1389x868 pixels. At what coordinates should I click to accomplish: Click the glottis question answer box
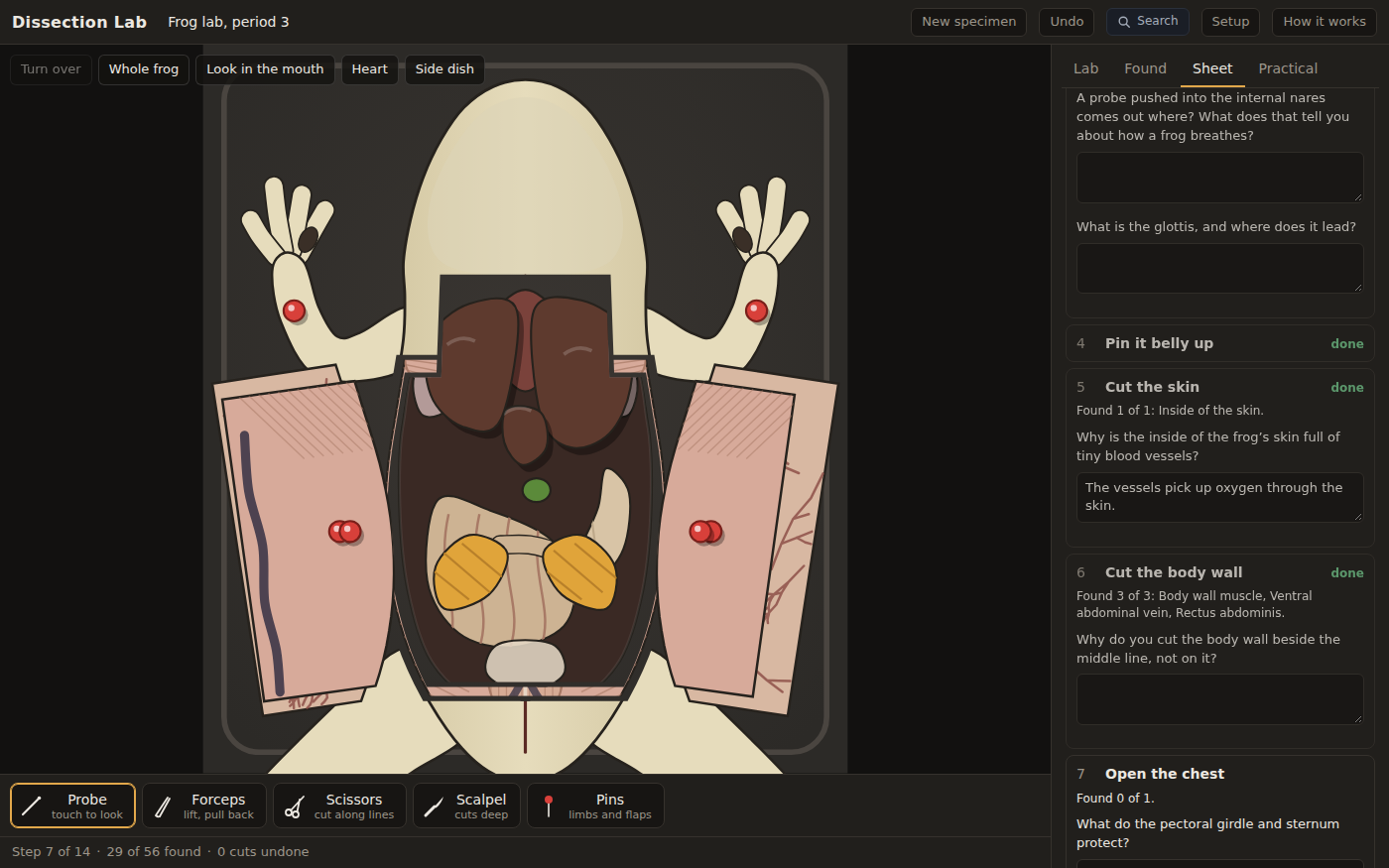click(1219, 268)
